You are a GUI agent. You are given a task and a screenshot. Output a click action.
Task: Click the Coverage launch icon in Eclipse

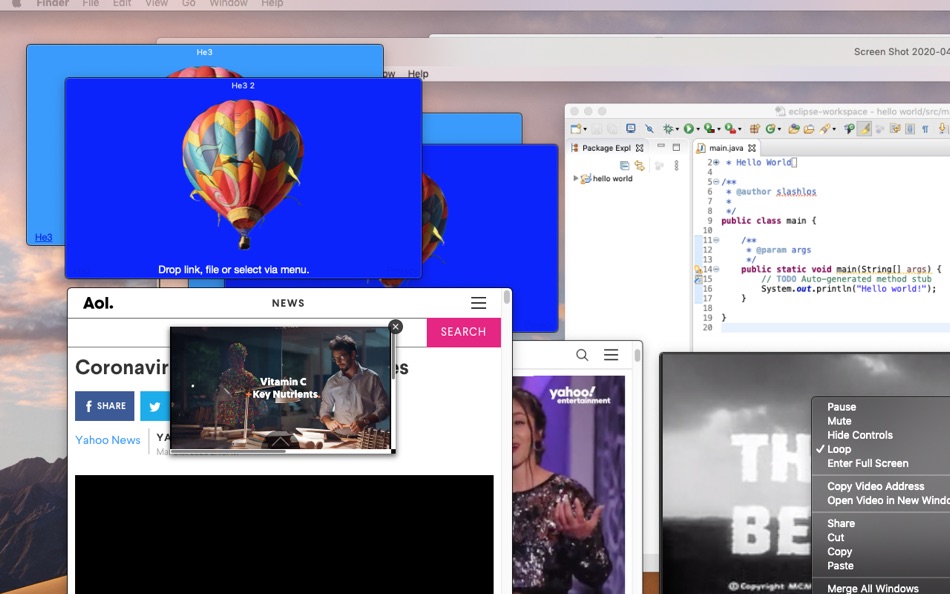[709, 128]
